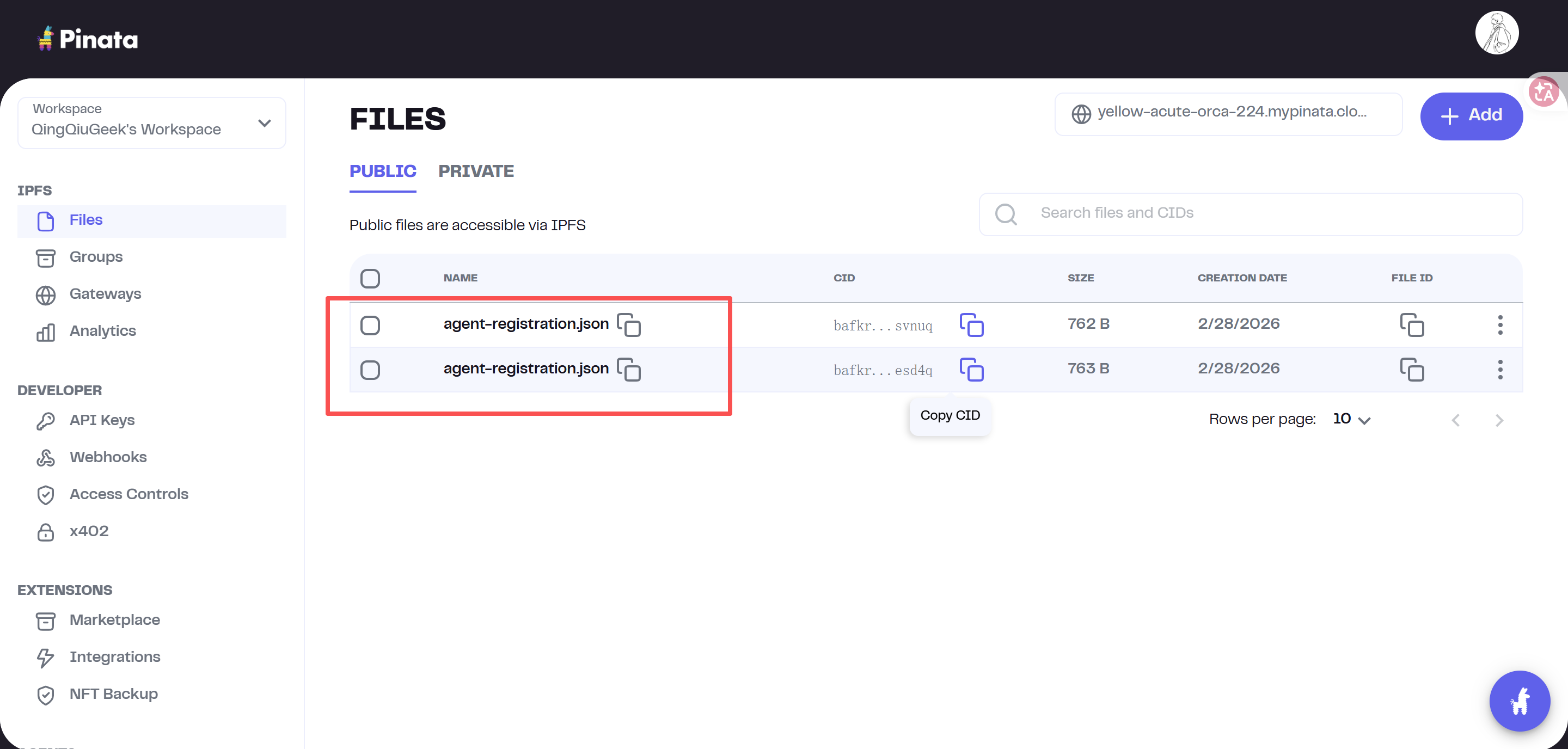Copy file ID of first row
Image resolution: width=1568 pixels, height=749 pixels.
click(1412, 325)
